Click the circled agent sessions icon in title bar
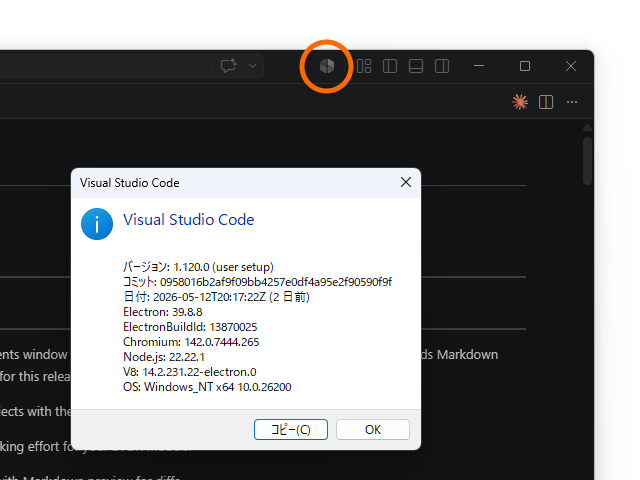The image size is (640, 480). pyautogui.click(x=327, y=66)
